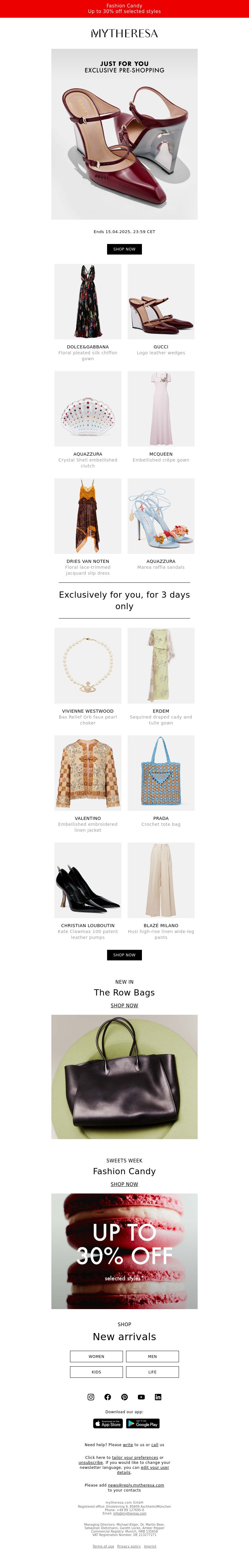Select the Men new arrivals button
Viewport: 249px width, 1568px height.
pyautogui.click(x=153, y=1357)
